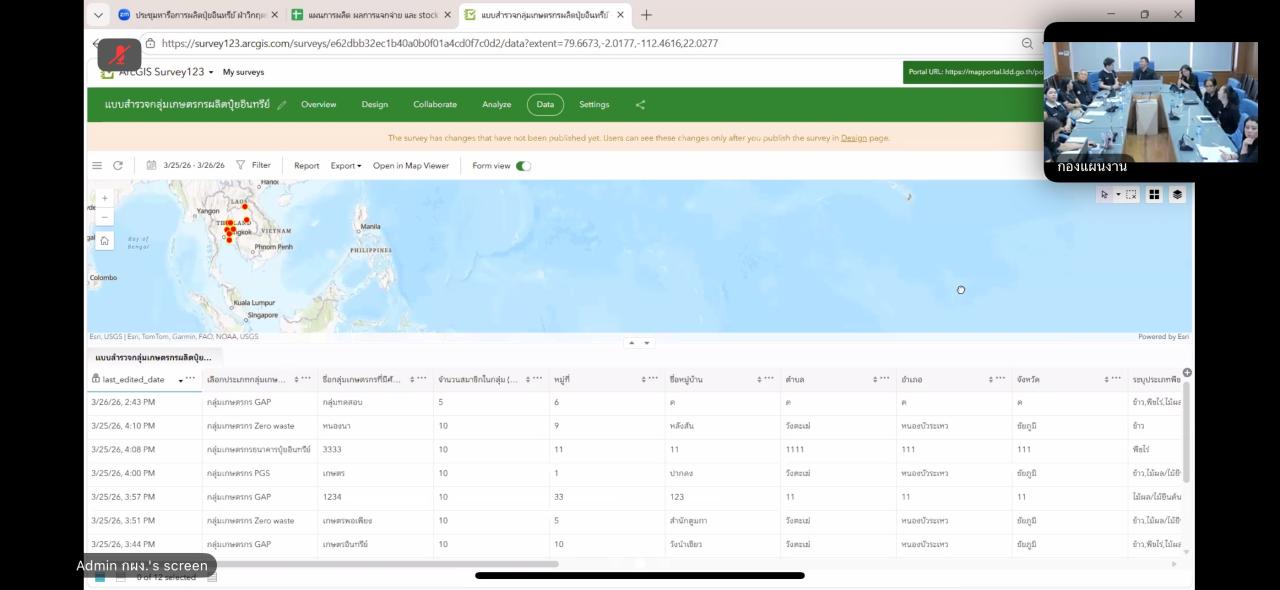Mute the red microphone button
Image resolution: width=1280 pixels, height=590 pixels.
(x=119, y=53)
